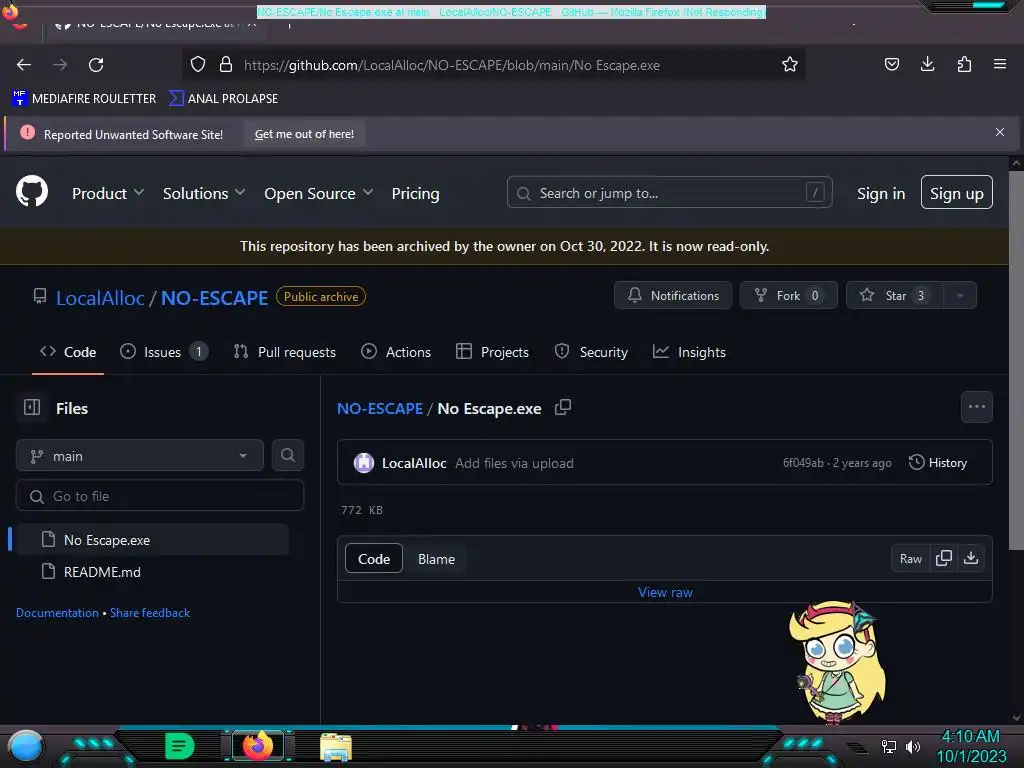
Task: Open the tracking protection shield icon
Action: pyautogui.click(x=198, y=65)
